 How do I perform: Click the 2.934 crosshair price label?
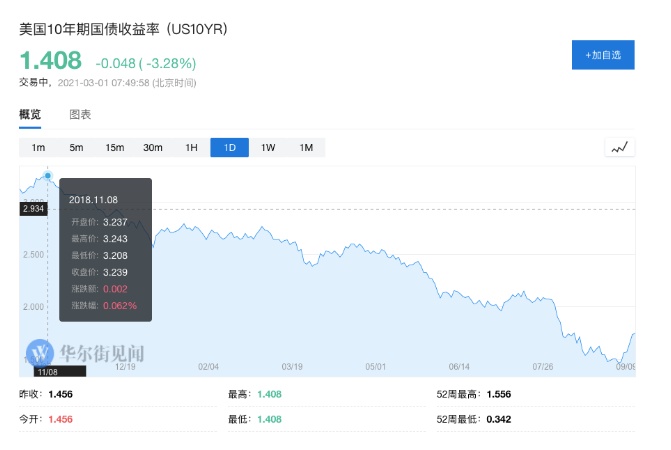tap(33, 209)
